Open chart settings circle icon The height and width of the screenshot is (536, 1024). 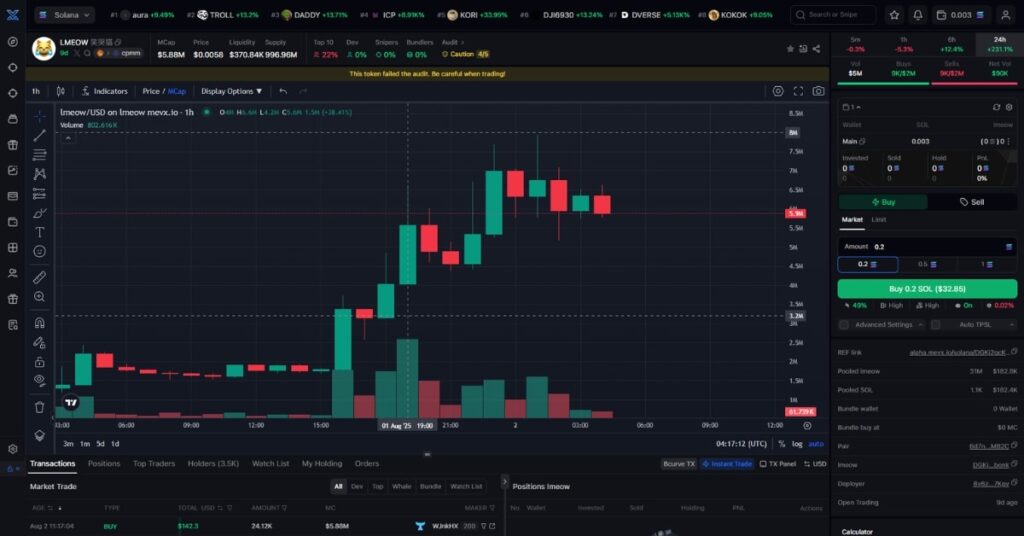pos(778,91)
